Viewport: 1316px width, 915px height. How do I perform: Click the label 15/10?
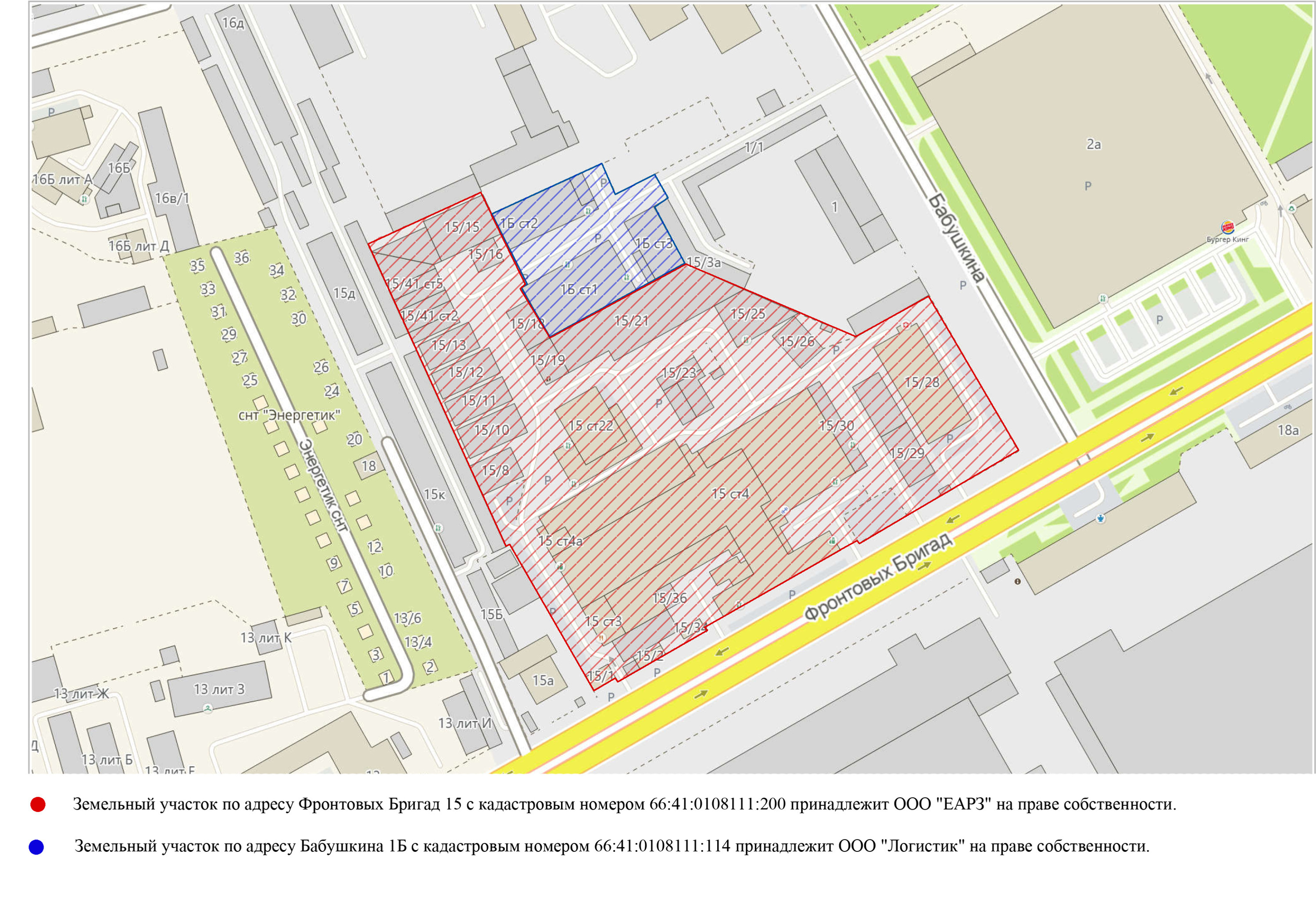(492, 430)
